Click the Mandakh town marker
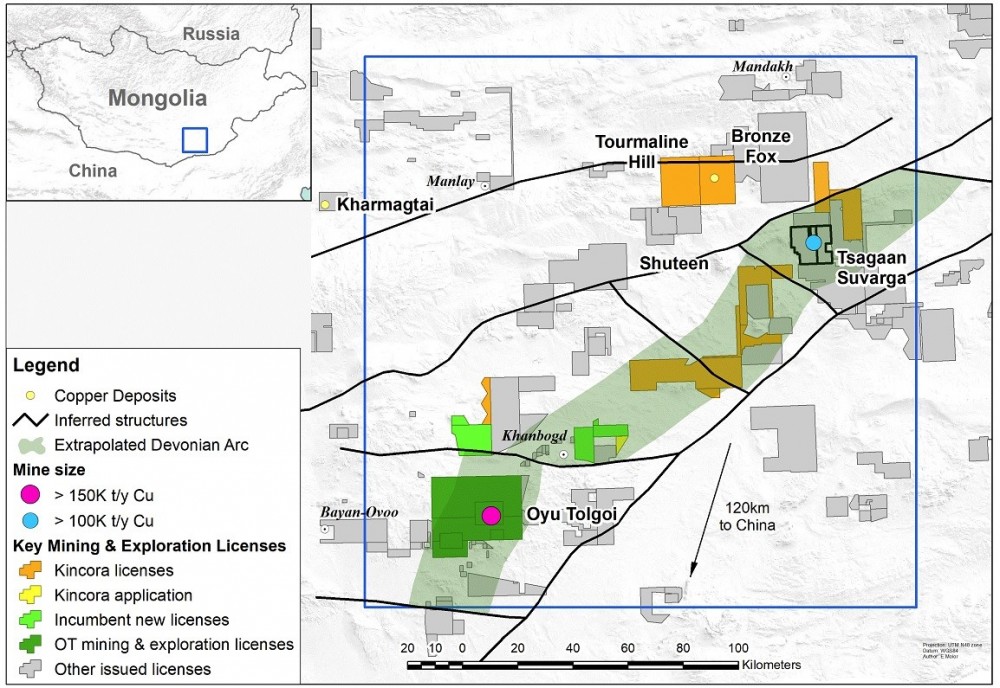The height and width of the screenshot is (688, 1000). (786, 77)
